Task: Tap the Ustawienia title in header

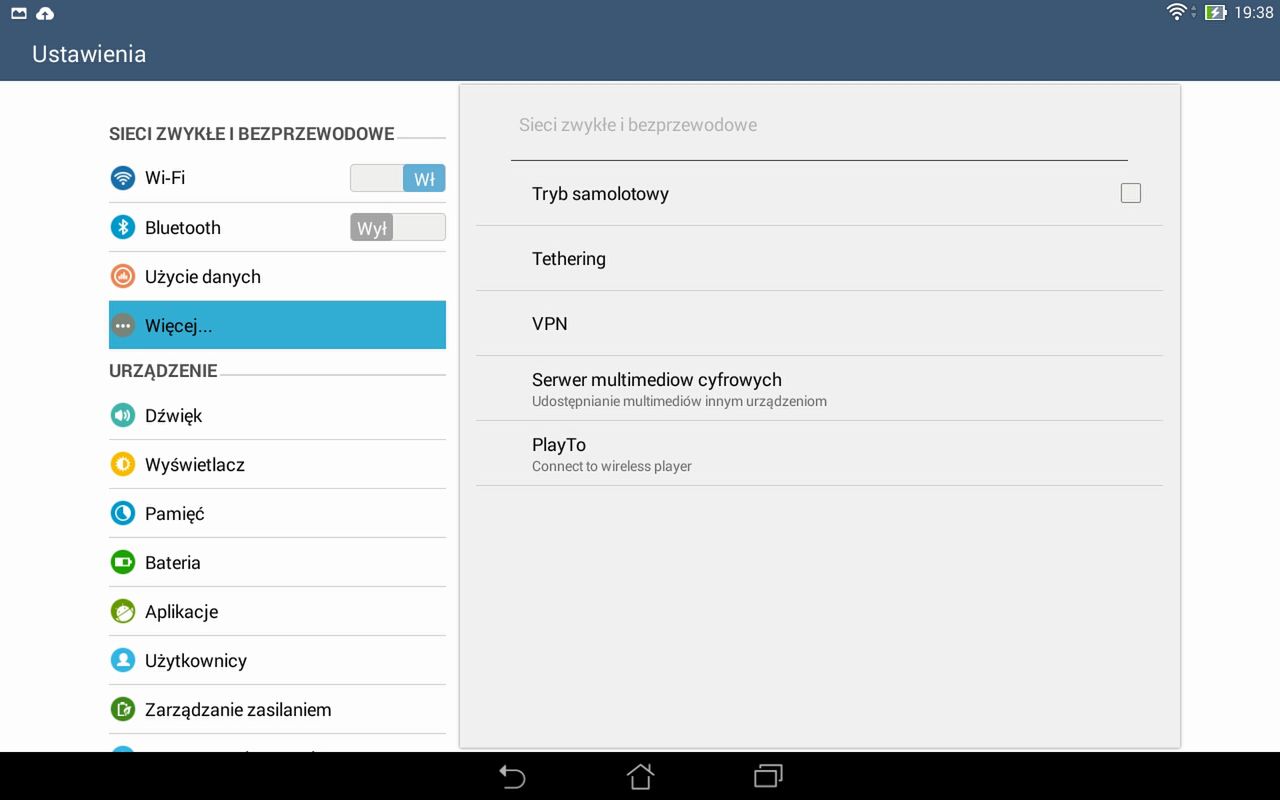Action: [89, 54]
